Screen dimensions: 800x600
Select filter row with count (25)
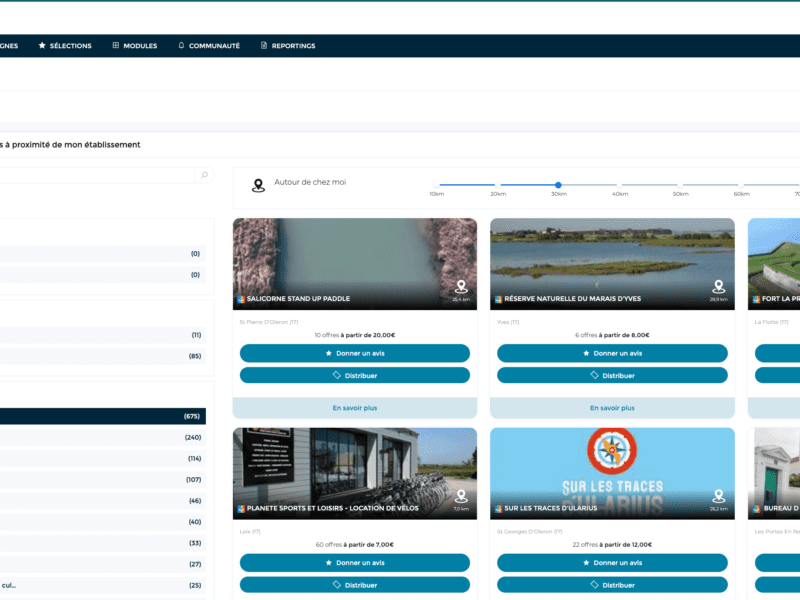tap(103, 585)
